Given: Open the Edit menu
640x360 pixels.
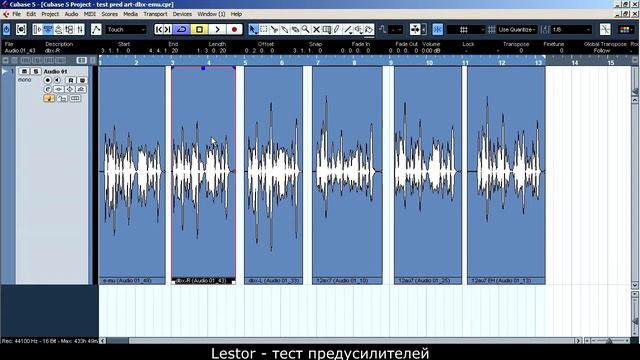Looking at the screenshot, I should tap(31, 14).
